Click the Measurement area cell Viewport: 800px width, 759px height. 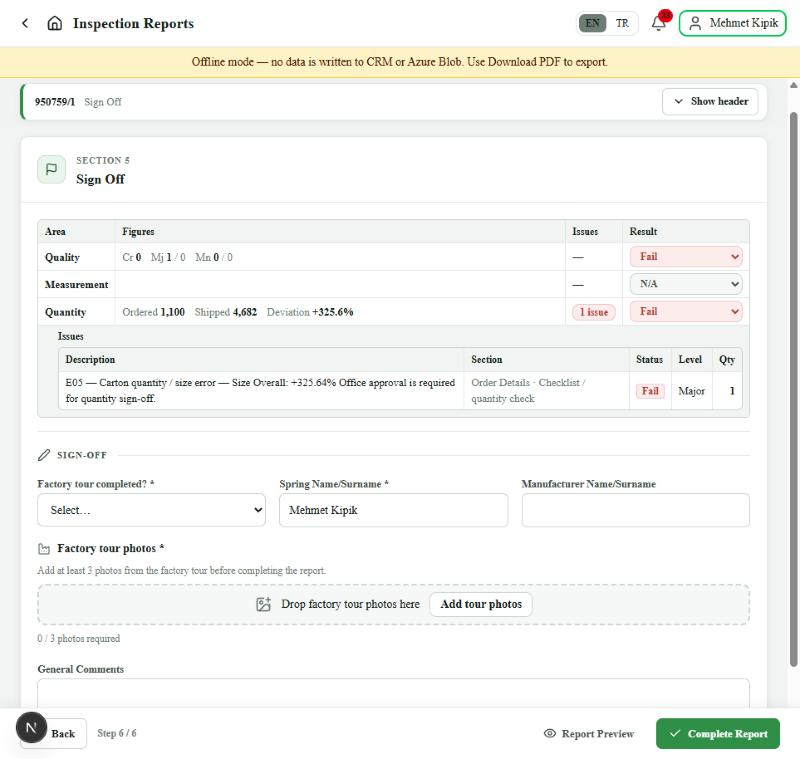click(x=77, y=285)
